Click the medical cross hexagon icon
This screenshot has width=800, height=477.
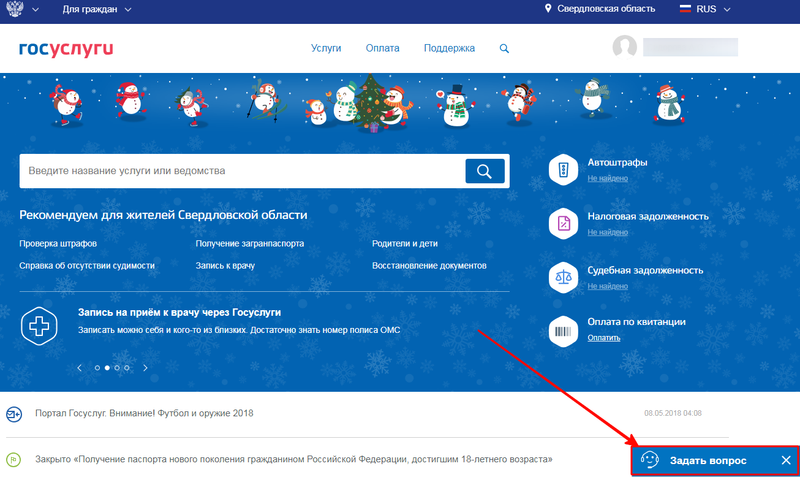pyautogui.click(x=39, y=326)
